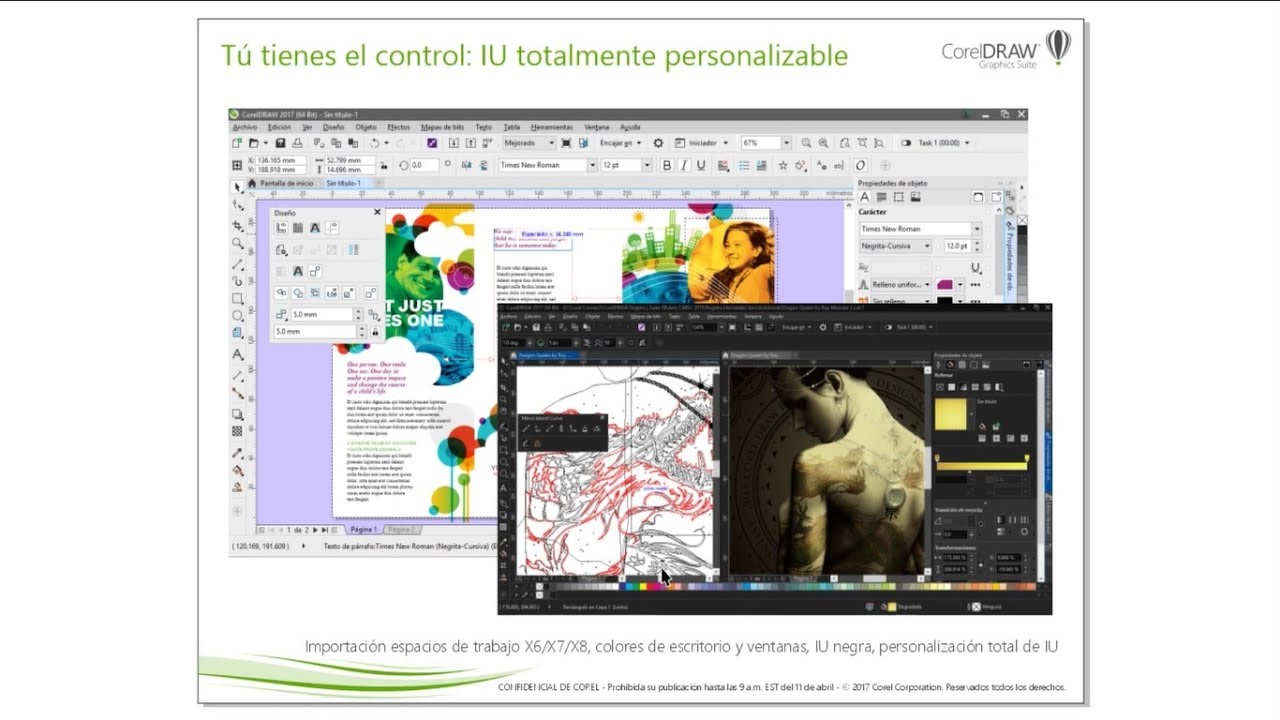The height and width of the screenshot is (720, 1280).
Task: Click the Save floppy disk icon in the light window
Action: coord(280,143)
